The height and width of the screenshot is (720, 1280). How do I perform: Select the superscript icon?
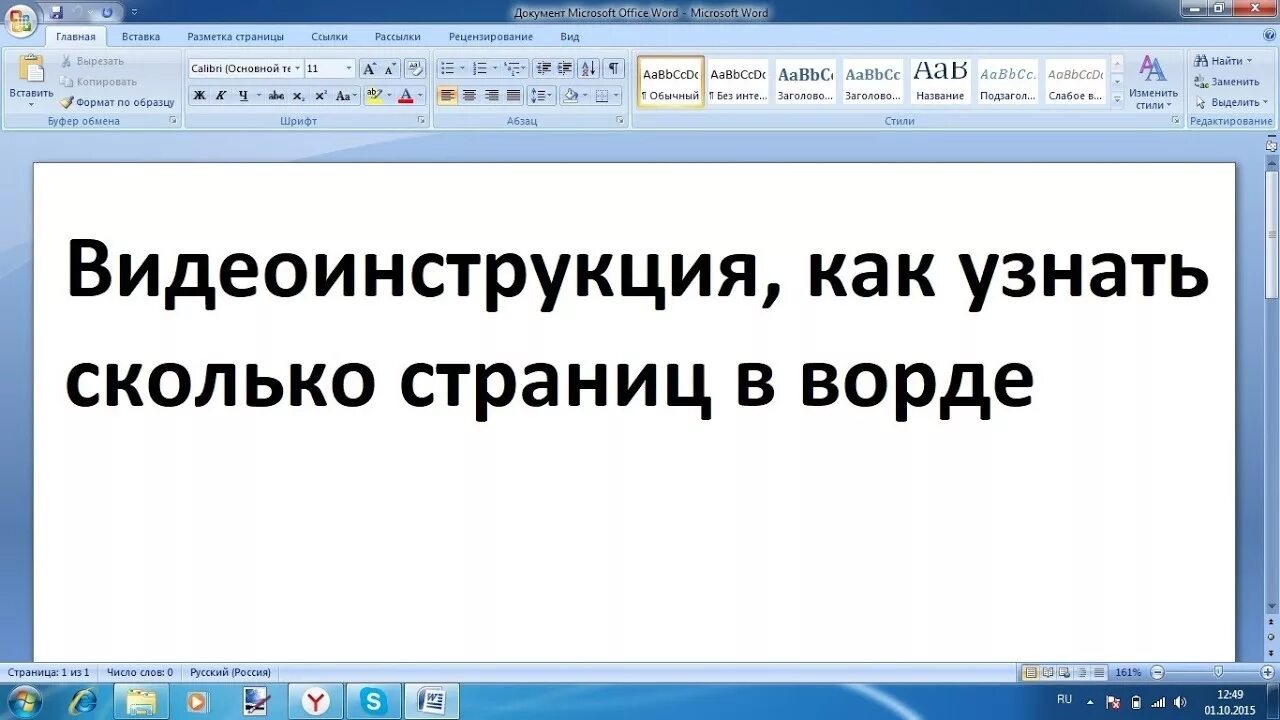[322, 94]
